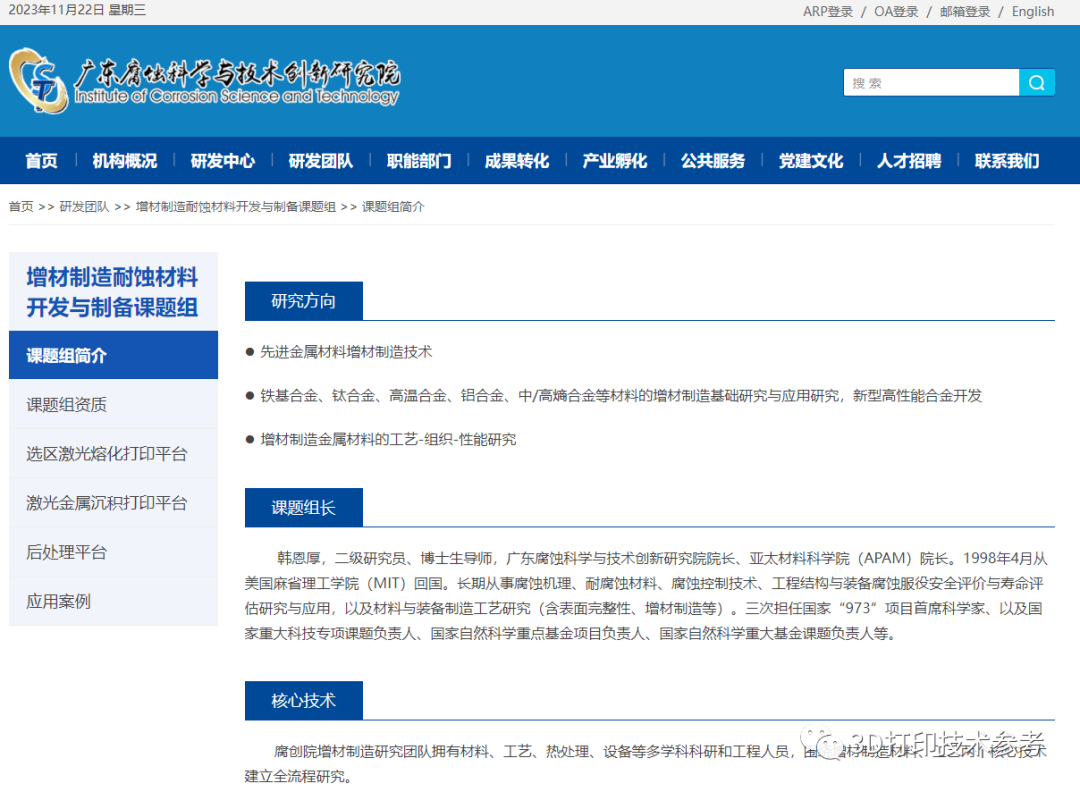Click the date 2023年11月22日 星期三
This screenshot has width=1080, height=792.
click(x=77, y=10)
